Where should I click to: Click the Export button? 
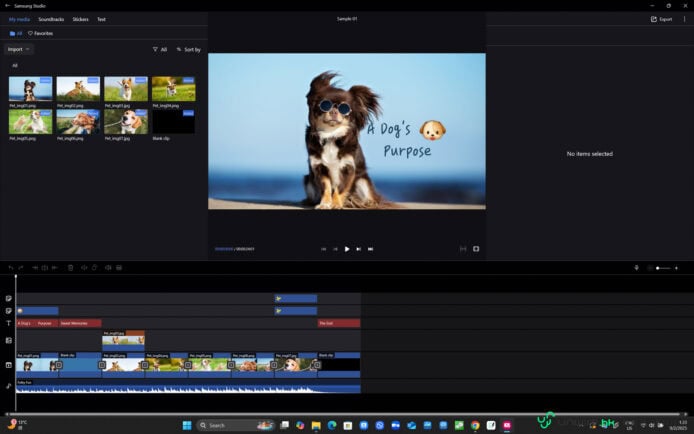(x=661, y=19)
